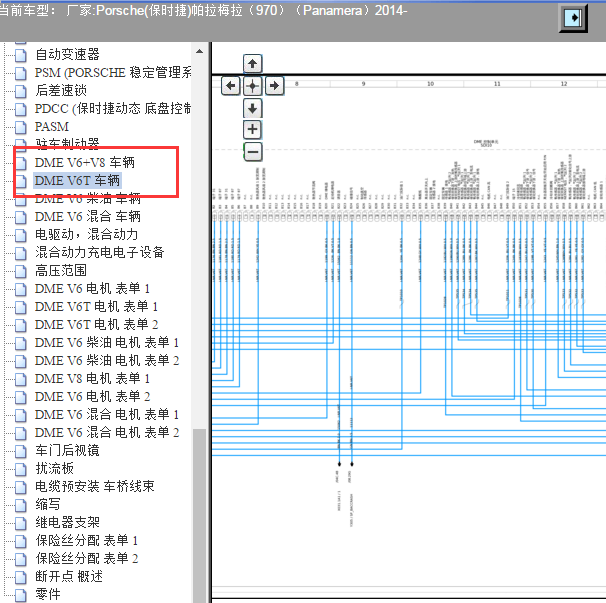Viewport: 606px width, 603px height.
Task: Pan the wiring diagram right
Action: (x=274, y=85)
